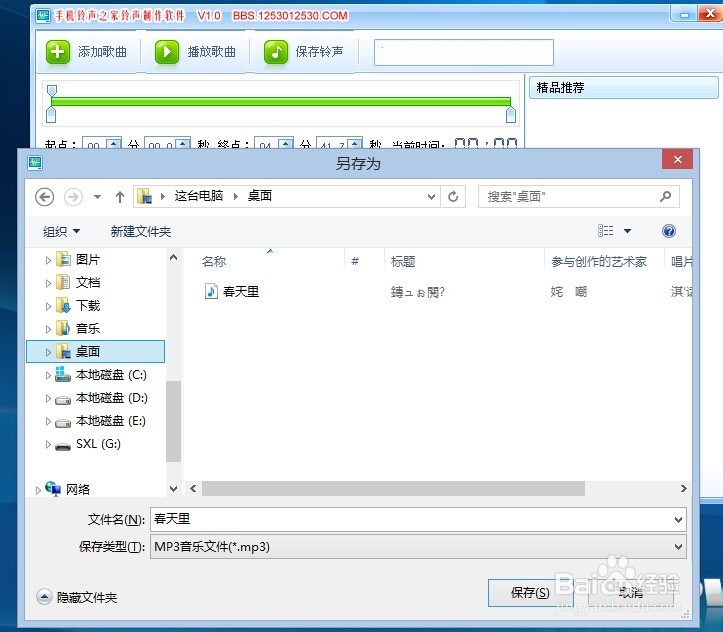Open the help question mark icon

[669, 231]
